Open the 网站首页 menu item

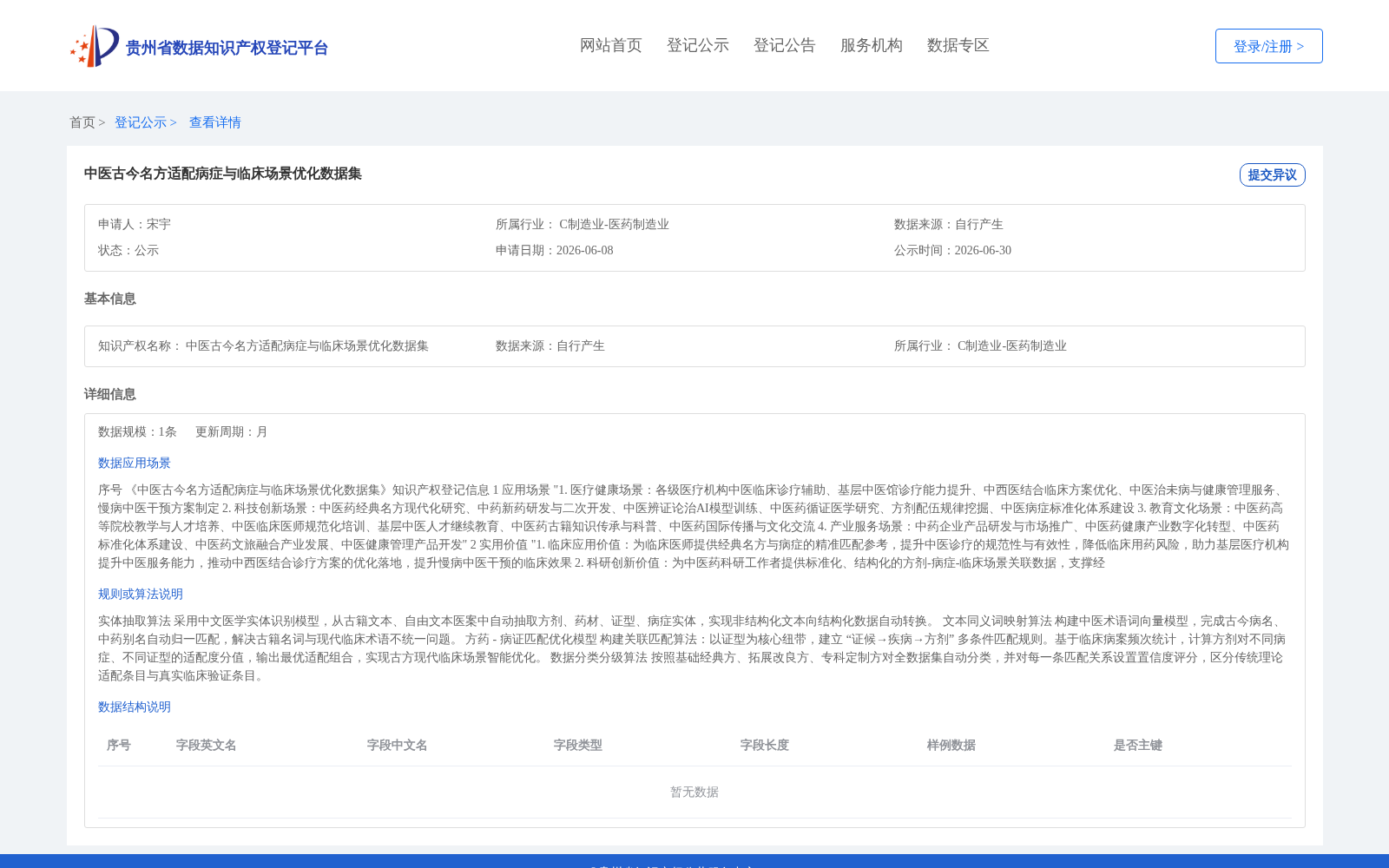[x=611, y=45]
